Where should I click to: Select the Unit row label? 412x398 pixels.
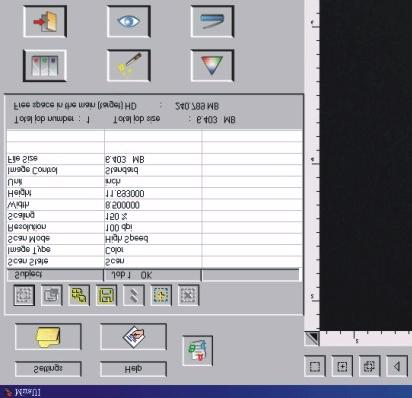tap(15, 182)
